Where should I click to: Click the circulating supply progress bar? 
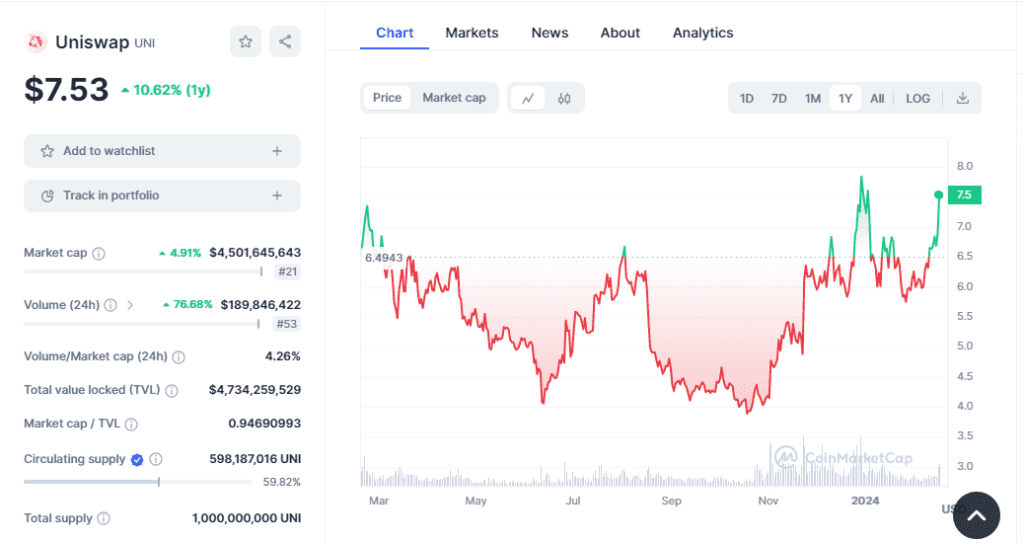[x=137, y=482]
